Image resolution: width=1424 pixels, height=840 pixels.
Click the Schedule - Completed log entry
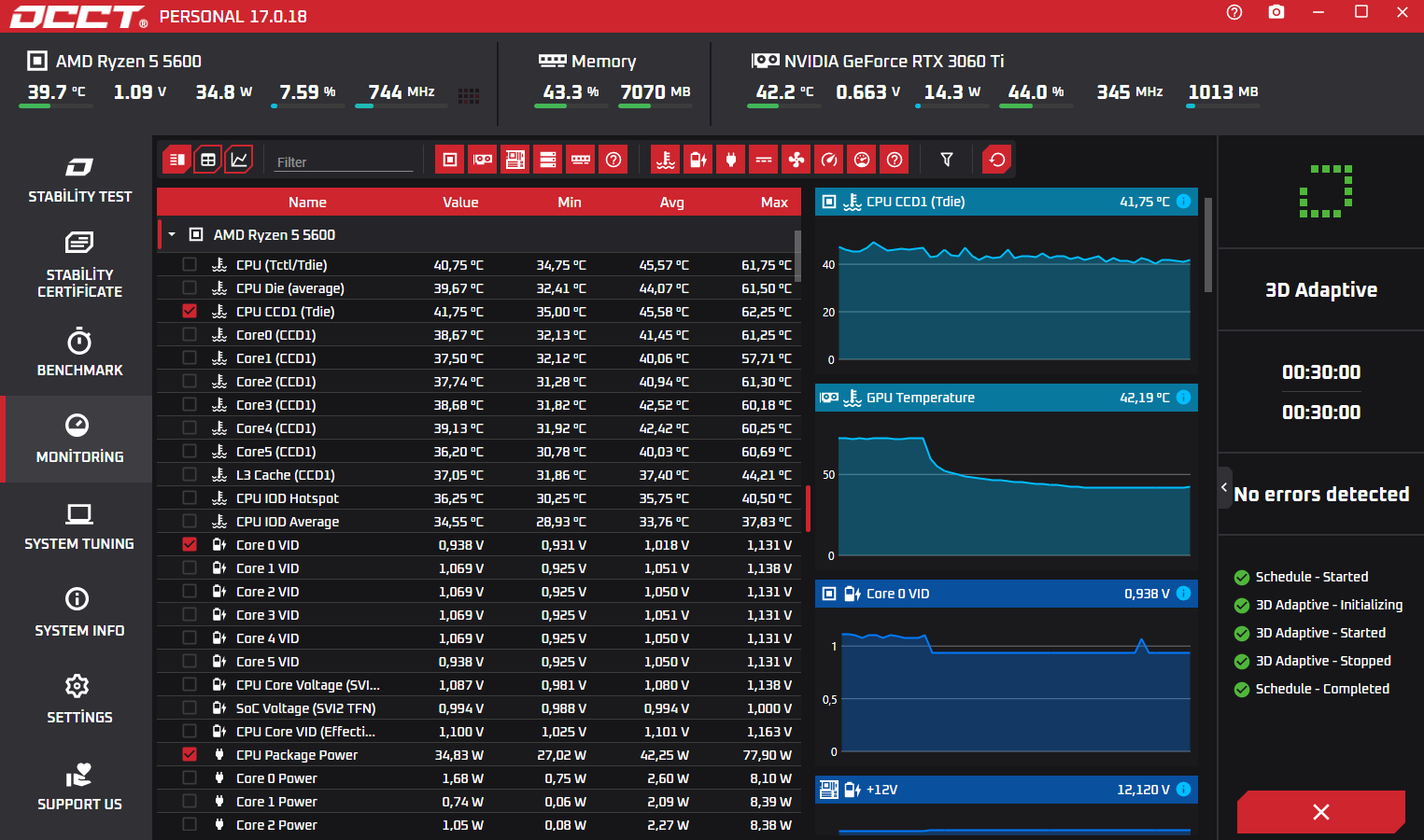coord(1322,689)
